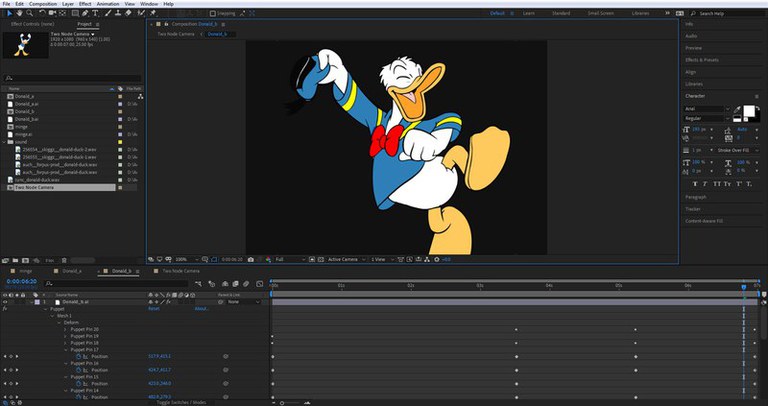Select the Rectangle shape tool

(x=75, y=13)
